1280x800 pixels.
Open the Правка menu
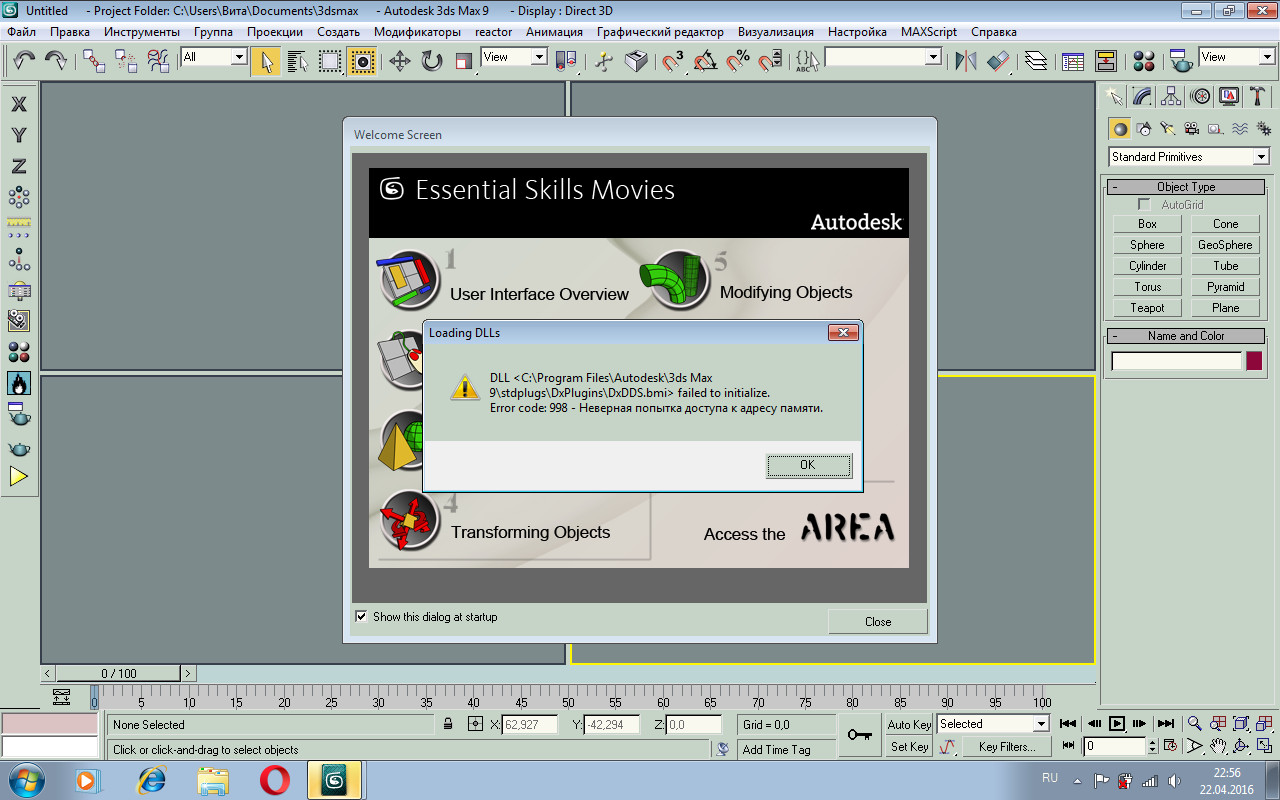tap(70, 32)
